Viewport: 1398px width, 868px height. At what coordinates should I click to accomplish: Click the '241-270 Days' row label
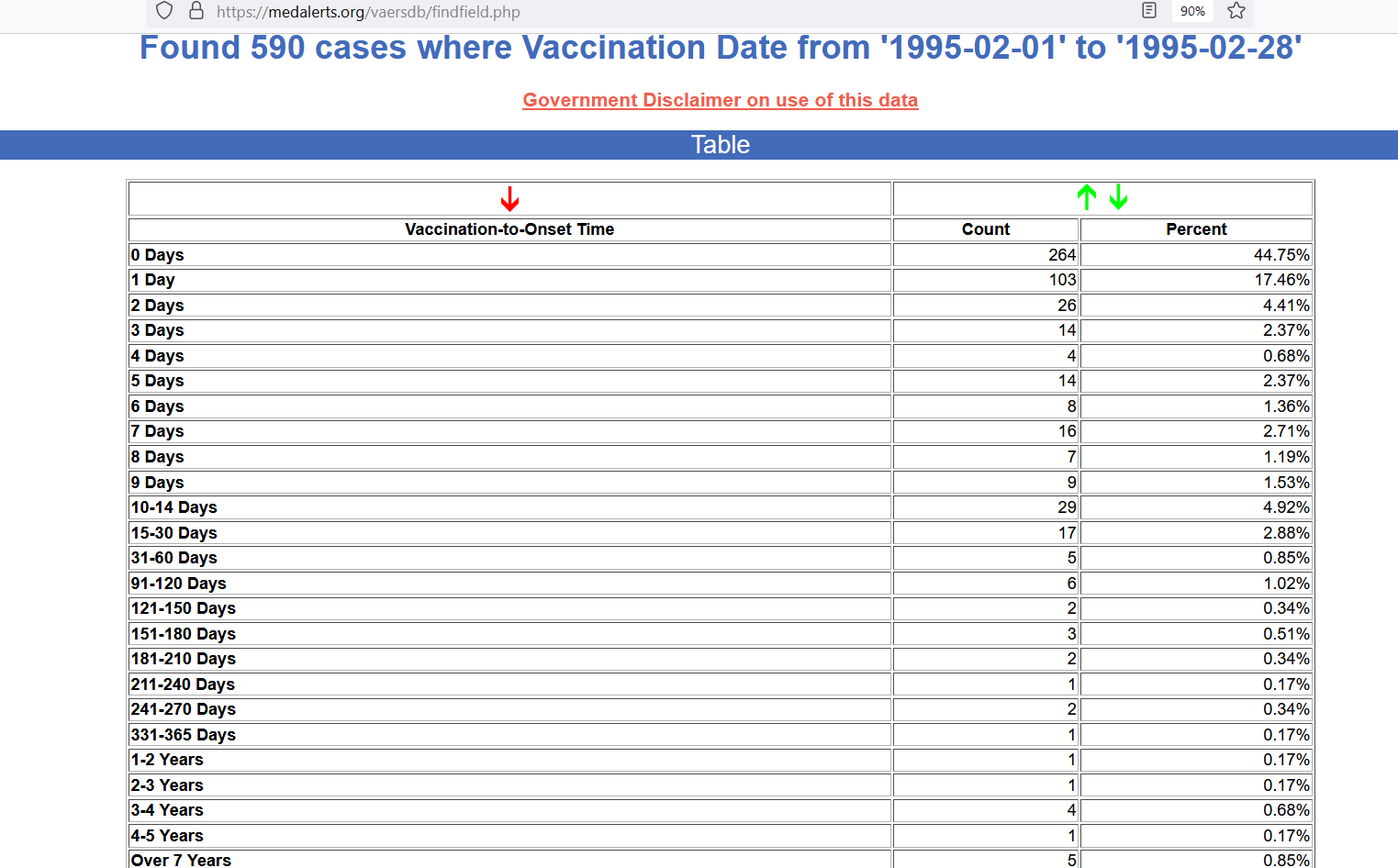(x=184, y=709)
